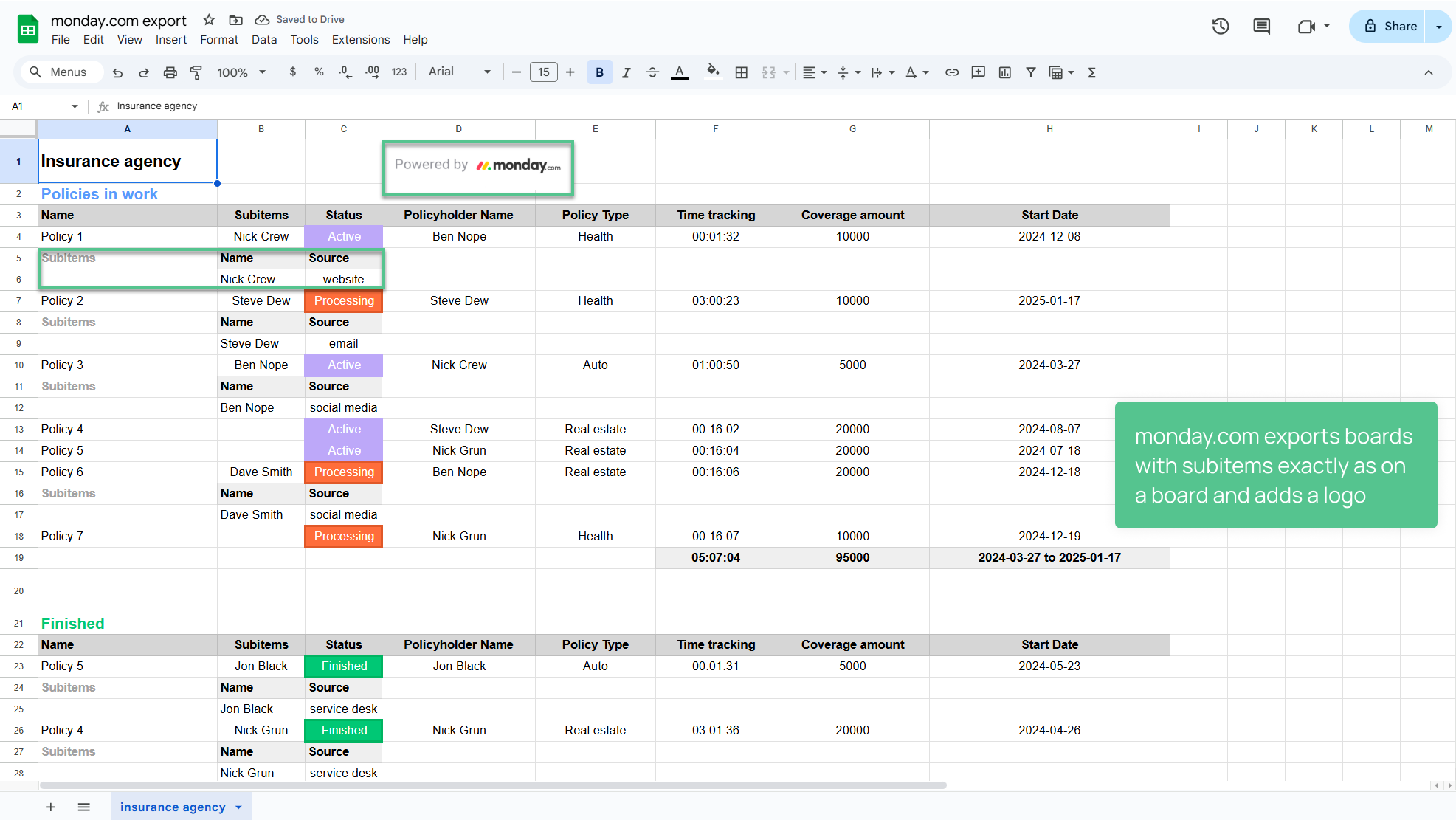The width and height of the screenshot is (1456, 820).
Task: Click the Insert link icon
Action: (952, 72)
